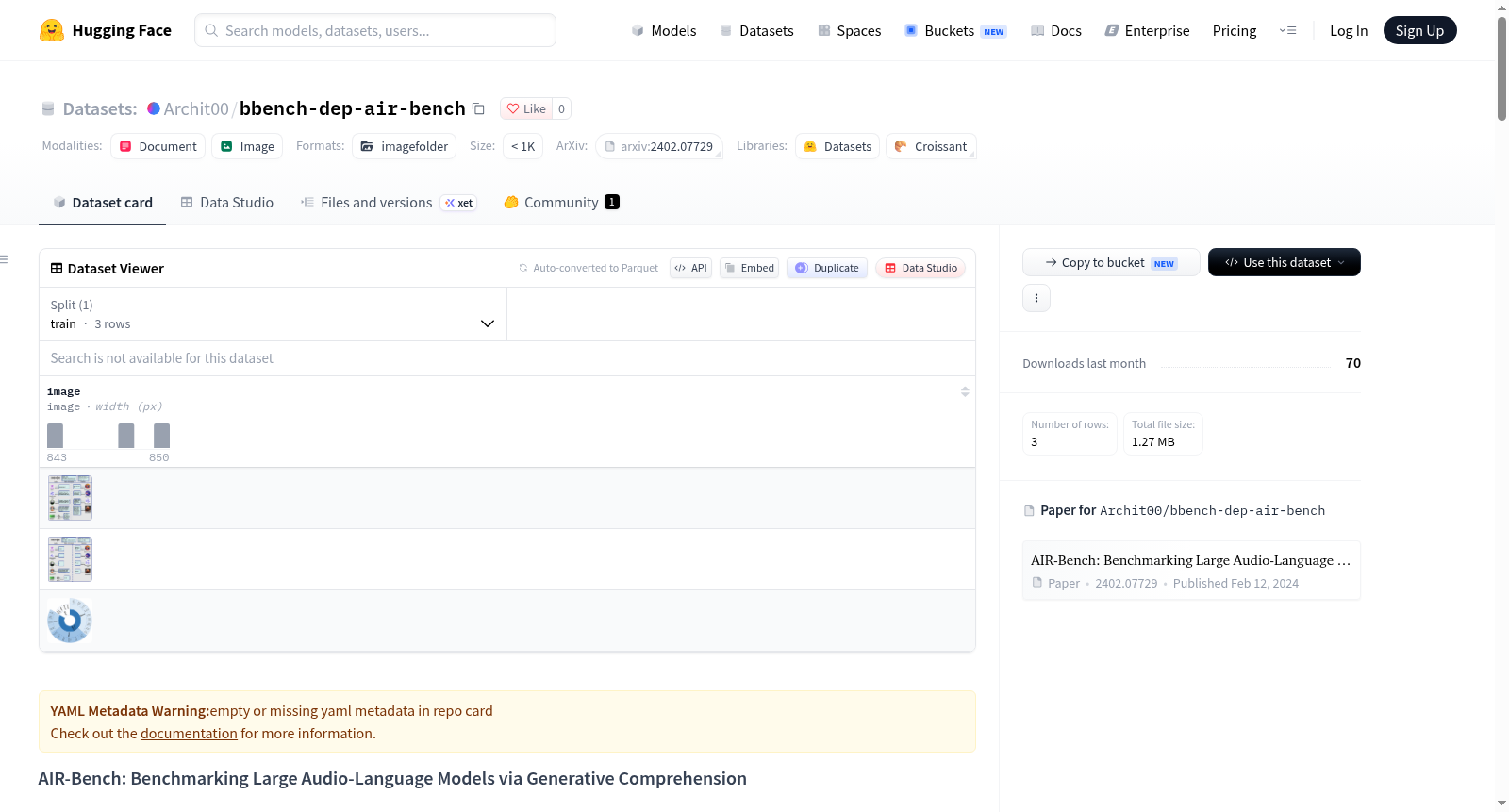Viewport: 1509px width, 812px height.
Task: Open the Split train dropdown
Action: pos(273,314)
